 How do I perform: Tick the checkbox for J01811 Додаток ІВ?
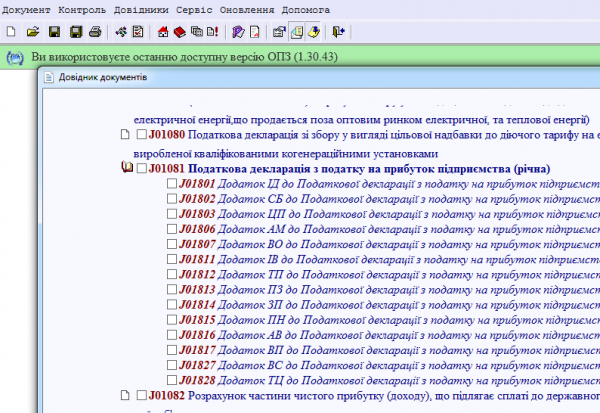click(172, 259)
